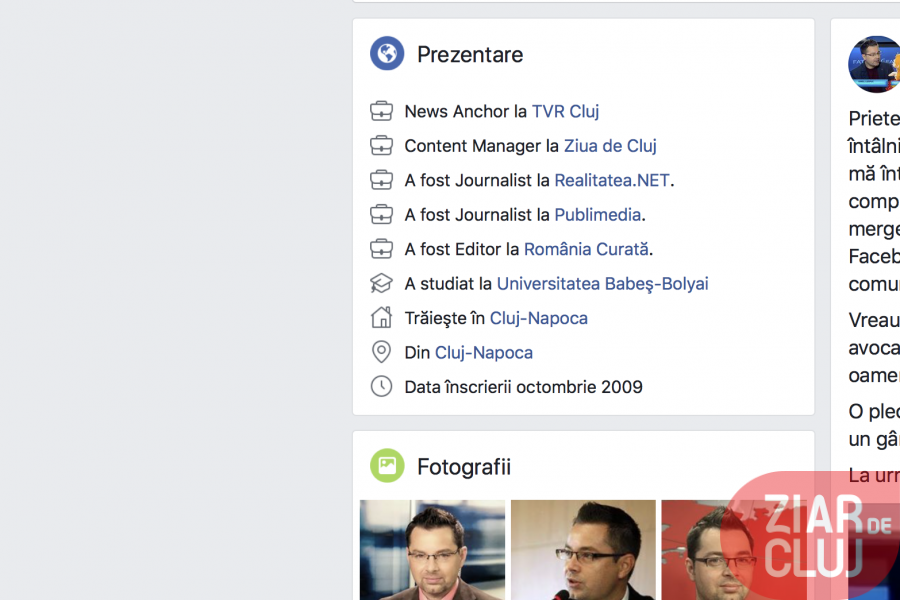This screenshot has height=600, width=900.
Task: Open the photo with the red background
Action: click(x=734, y=550)
